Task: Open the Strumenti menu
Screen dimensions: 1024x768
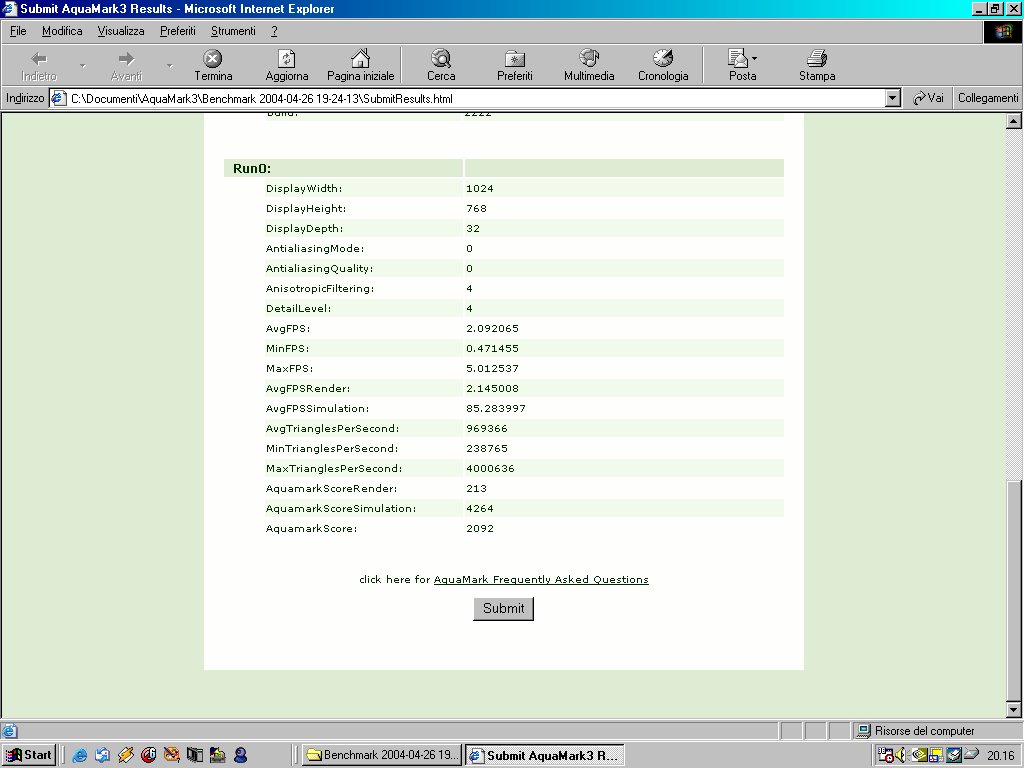Action: [233, 31]
